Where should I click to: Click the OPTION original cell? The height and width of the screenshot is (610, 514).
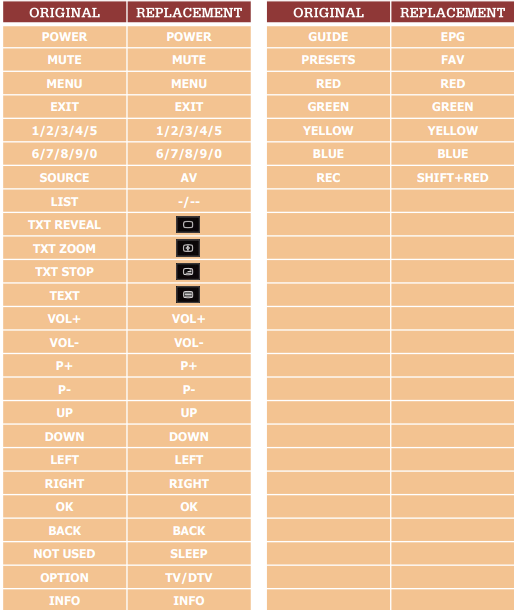pyautogui.click(x=65, y=577)
